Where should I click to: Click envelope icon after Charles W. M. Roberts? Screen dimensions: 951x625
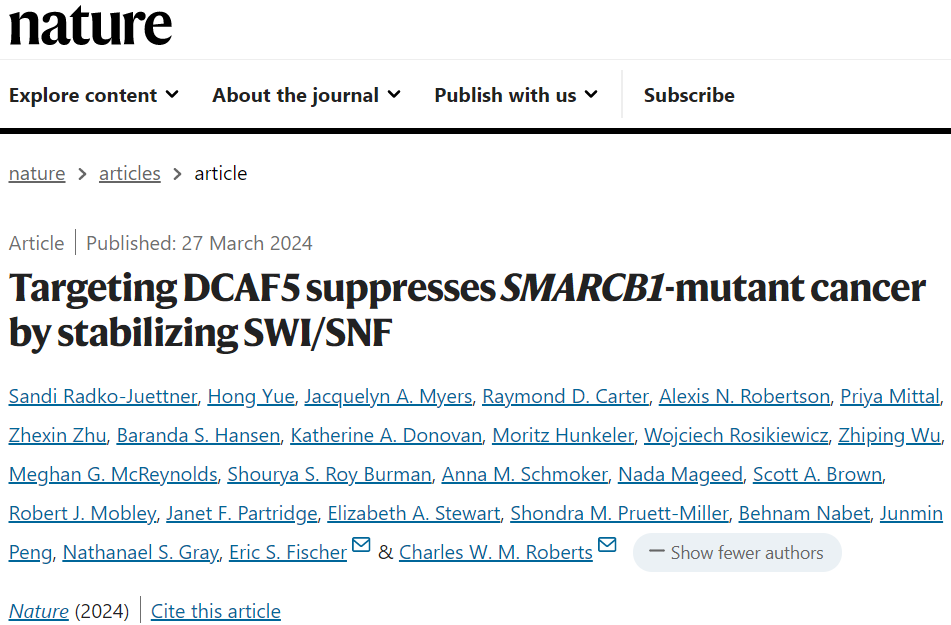(x=607, y=544)
